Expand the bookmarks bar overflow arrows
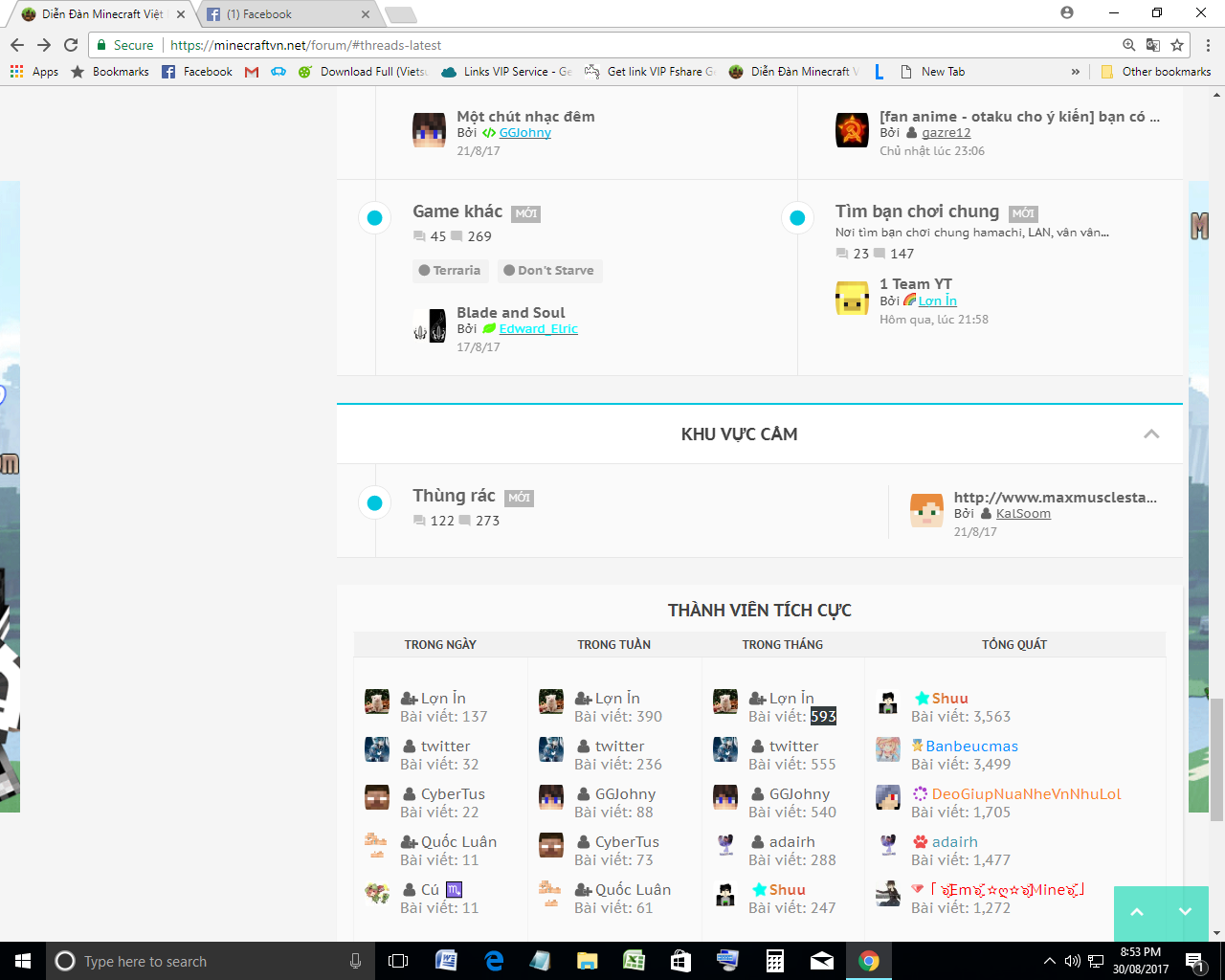Viewport: 1225px width, 980px height. coord(1075,71)
